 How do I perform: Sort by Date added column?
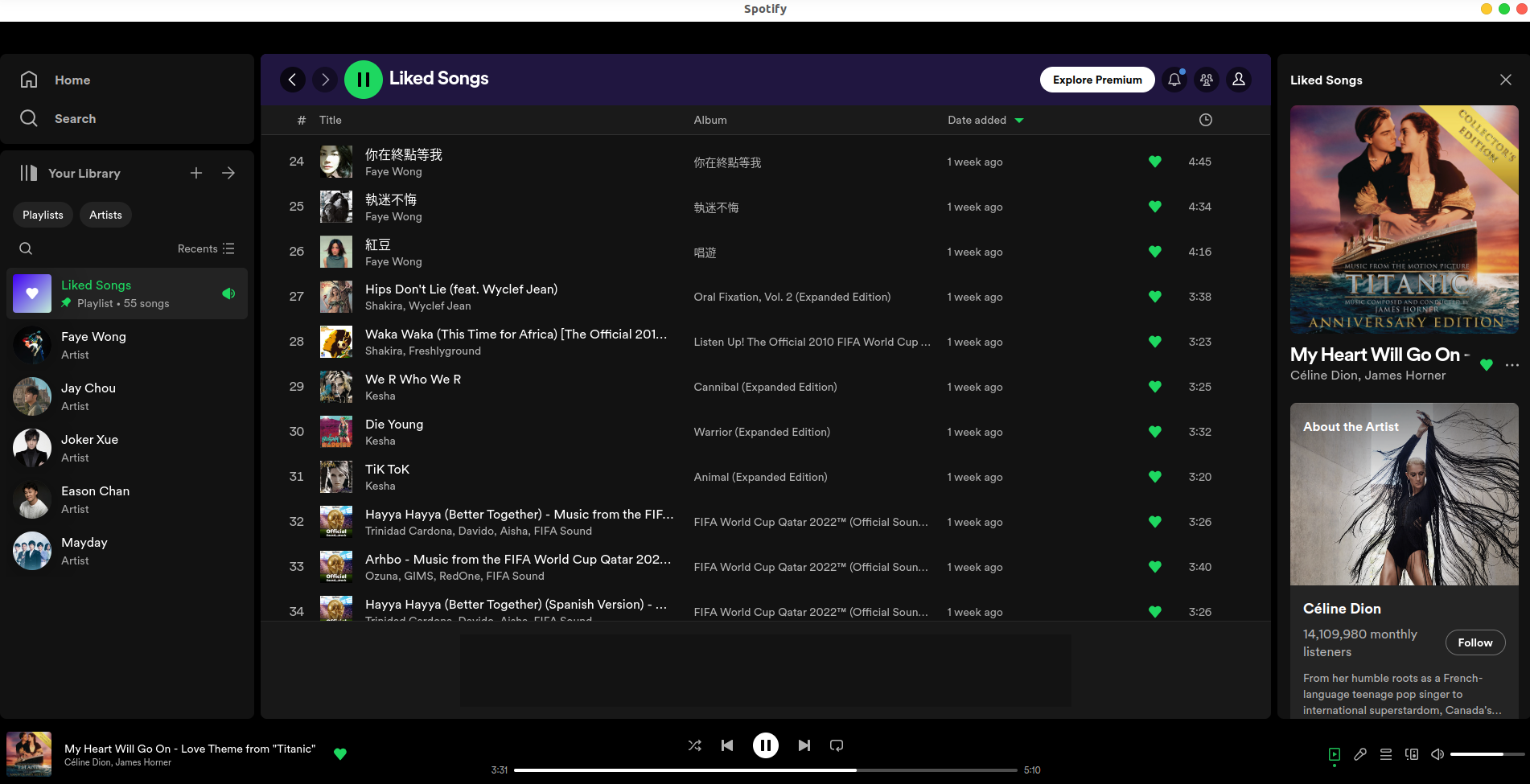[x=985, y=120]
